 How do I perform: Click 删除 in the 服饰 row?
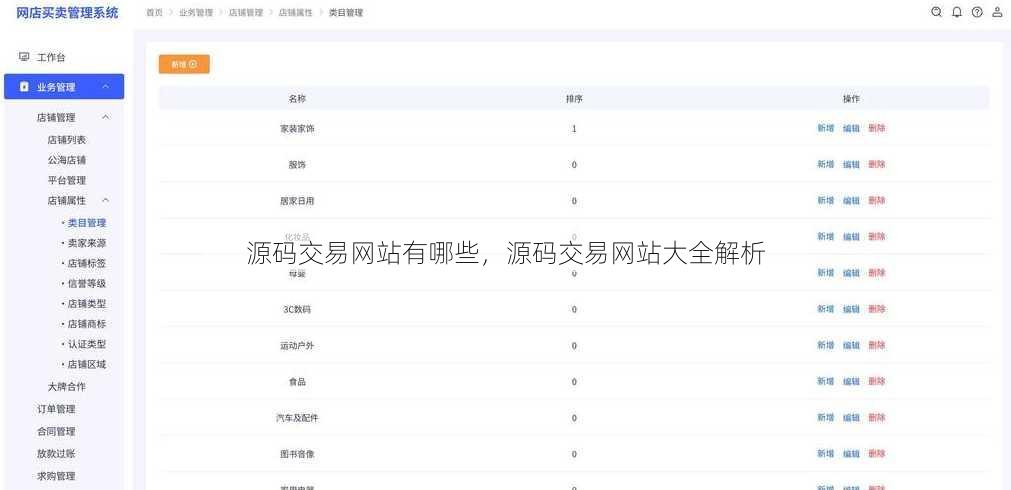pyautogui.click(x=877, y=164)
